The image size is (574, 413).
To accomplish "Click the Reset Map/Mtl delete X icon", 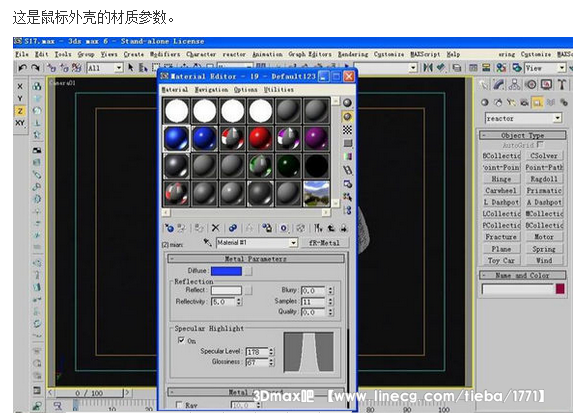I will 216,228.
